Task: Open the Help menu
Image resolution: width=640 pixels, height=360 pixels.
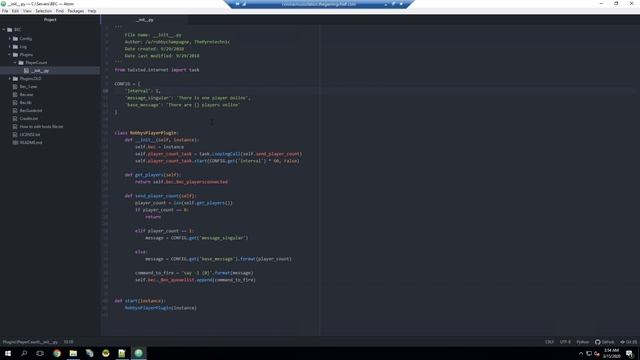Action: (x=92, y=11)
